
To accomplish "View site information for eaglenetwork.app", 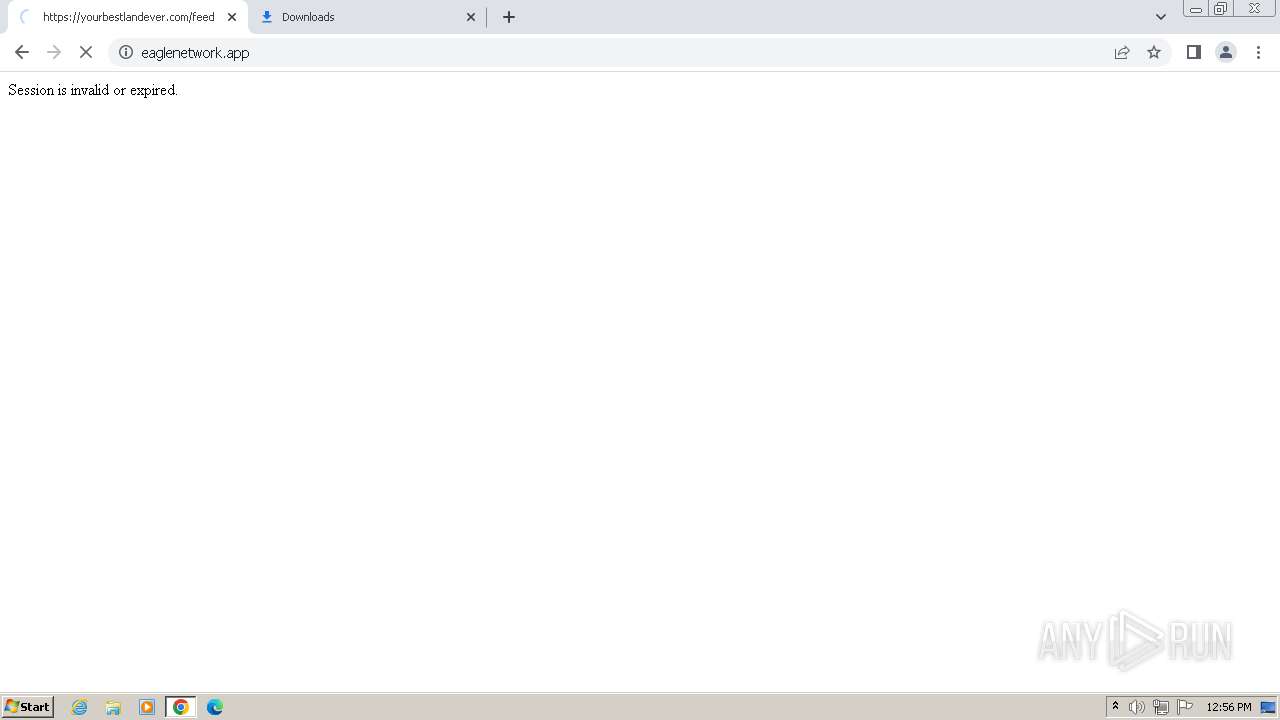I will pos(126,53).
